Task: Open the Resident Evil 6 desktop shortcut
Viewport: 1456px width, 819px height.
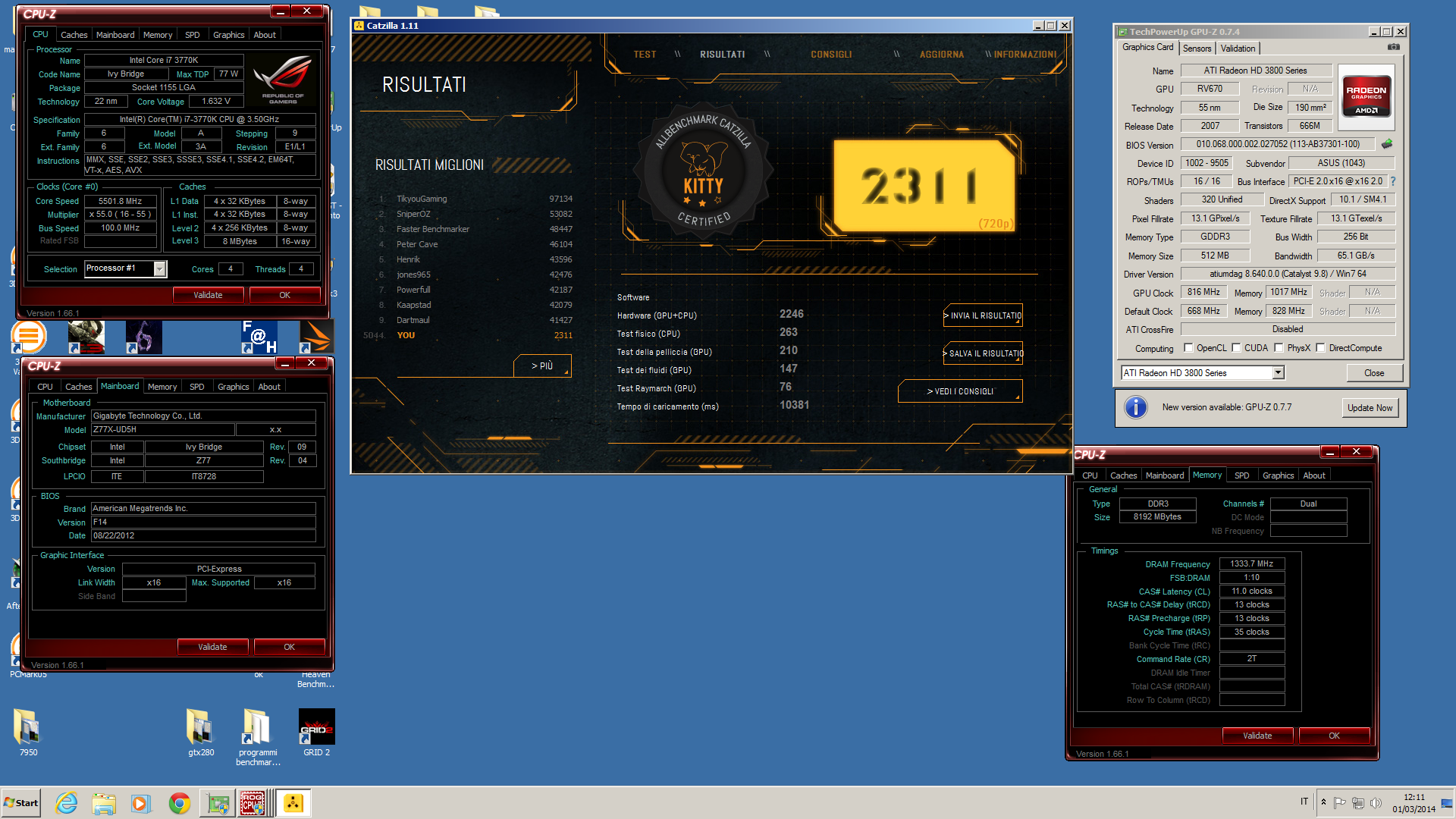Action: click(x=144, y=337)
